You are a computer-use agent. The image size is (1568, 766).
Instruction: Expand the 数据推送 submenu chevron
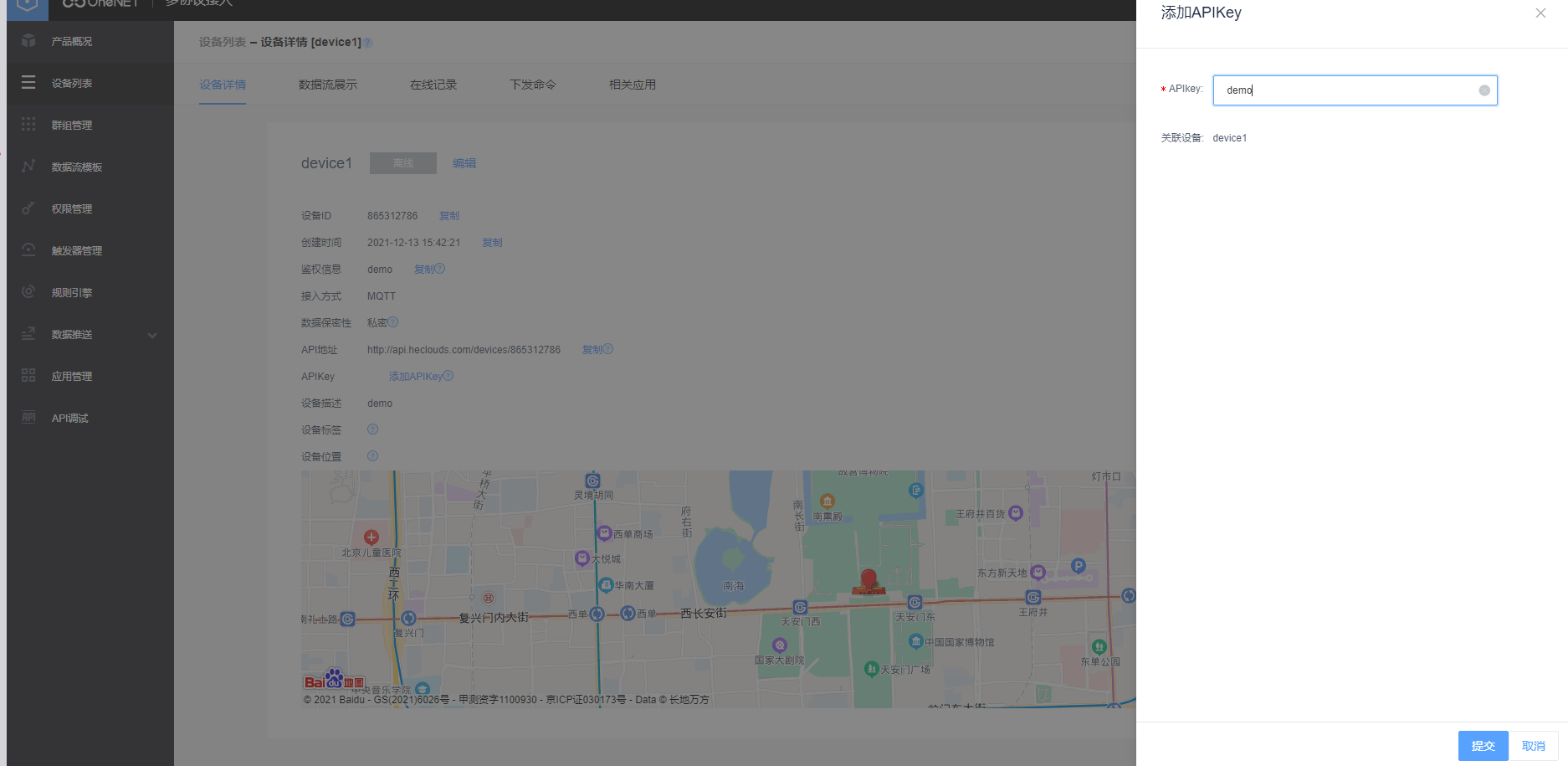tap(152, 335)
